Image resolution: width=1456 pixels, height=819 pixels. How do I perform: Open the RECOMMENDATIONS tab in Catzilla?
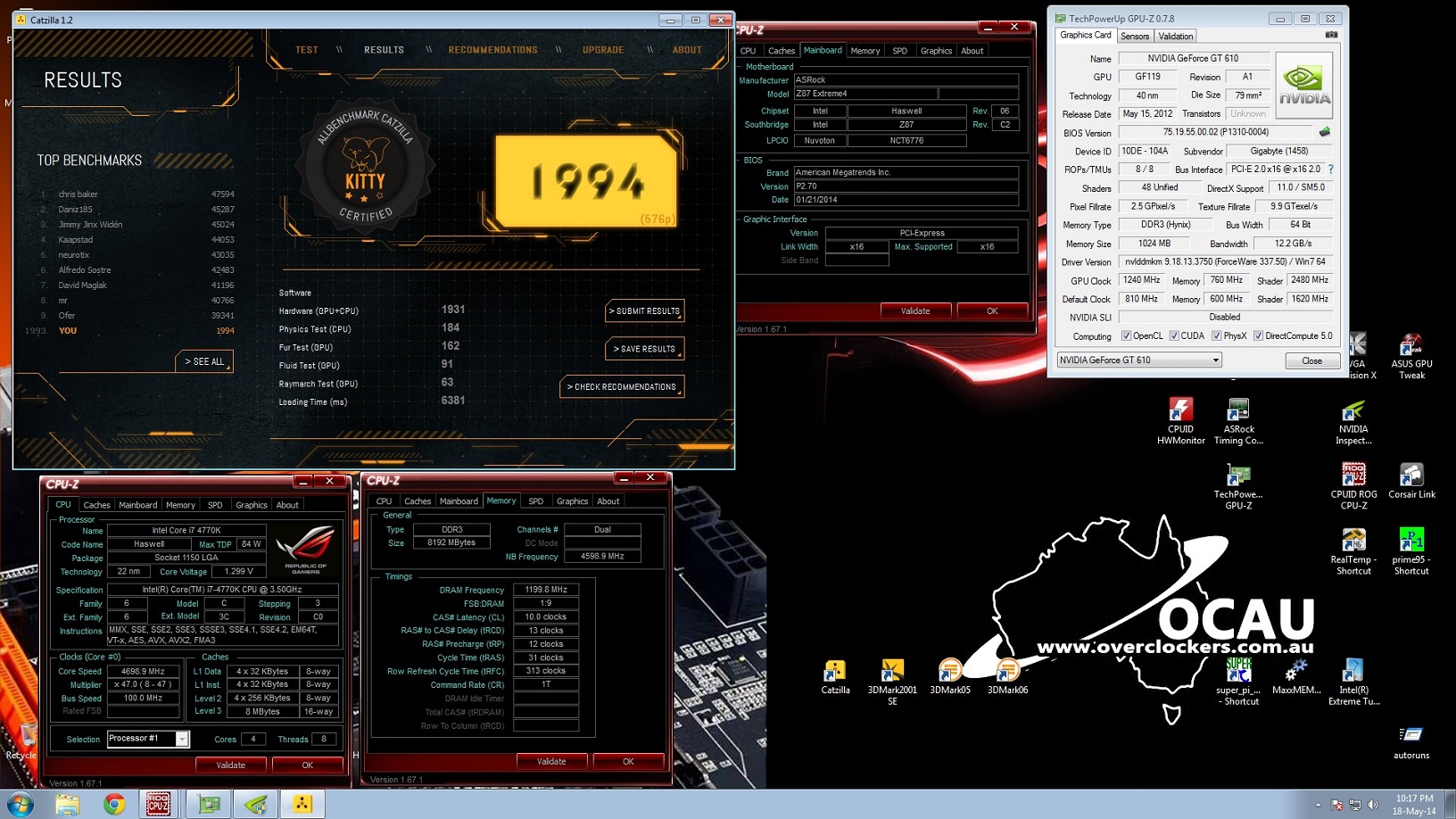tap(492, 50)
